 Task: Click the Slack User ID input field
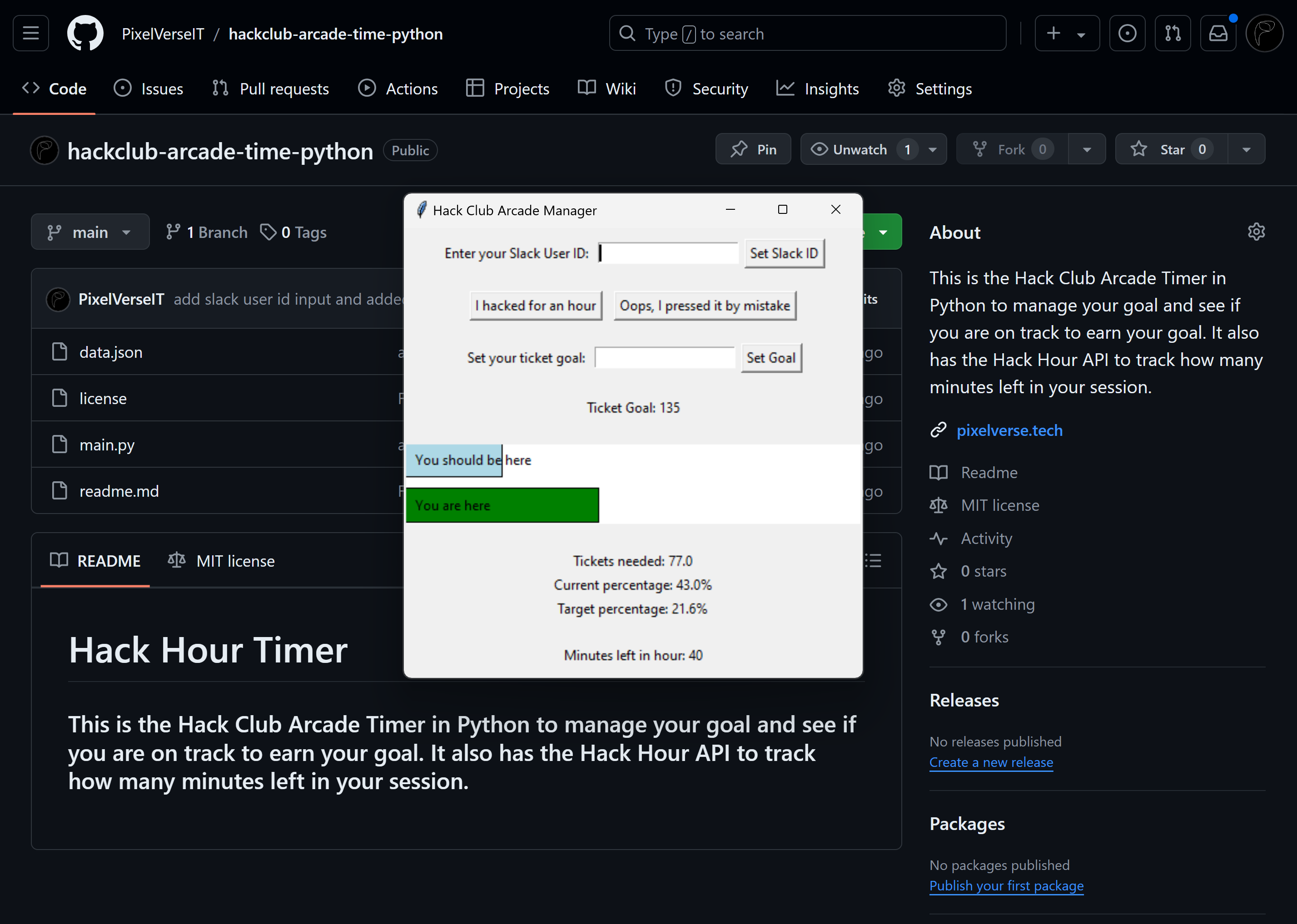(x=668, y=253)
